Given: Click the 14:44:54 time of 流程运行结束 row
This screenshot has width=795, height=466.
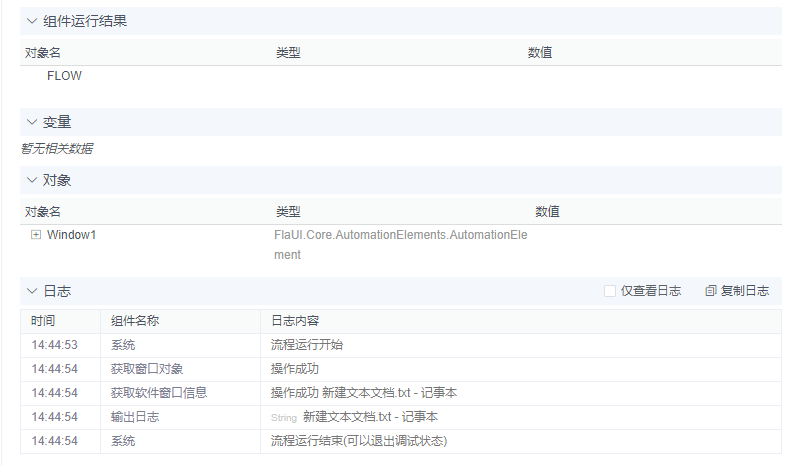Looking at the screenshot, I should click(x=55, y=441).
